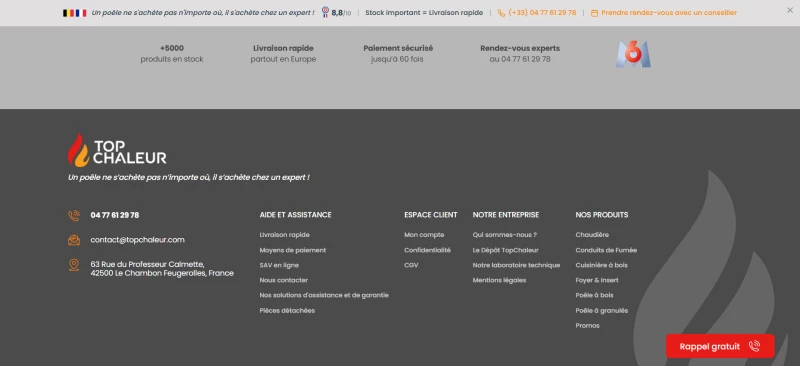Viewport: 800px width, 366px height.
Task: Browse Pièces détachées
Action: coord(287,311)
